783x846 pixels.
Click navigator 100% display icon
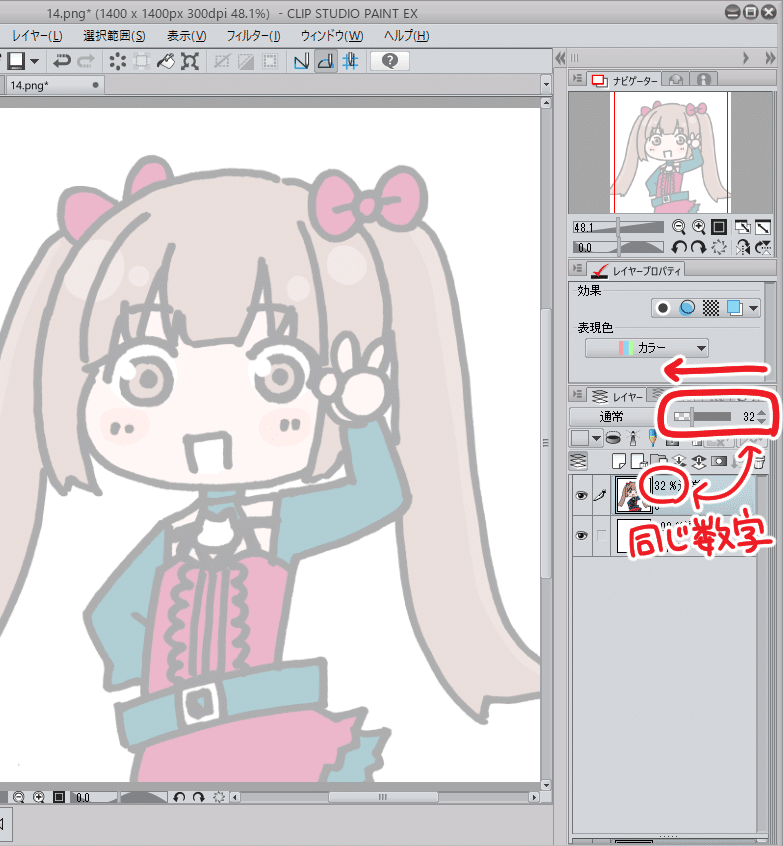point(719,227)
